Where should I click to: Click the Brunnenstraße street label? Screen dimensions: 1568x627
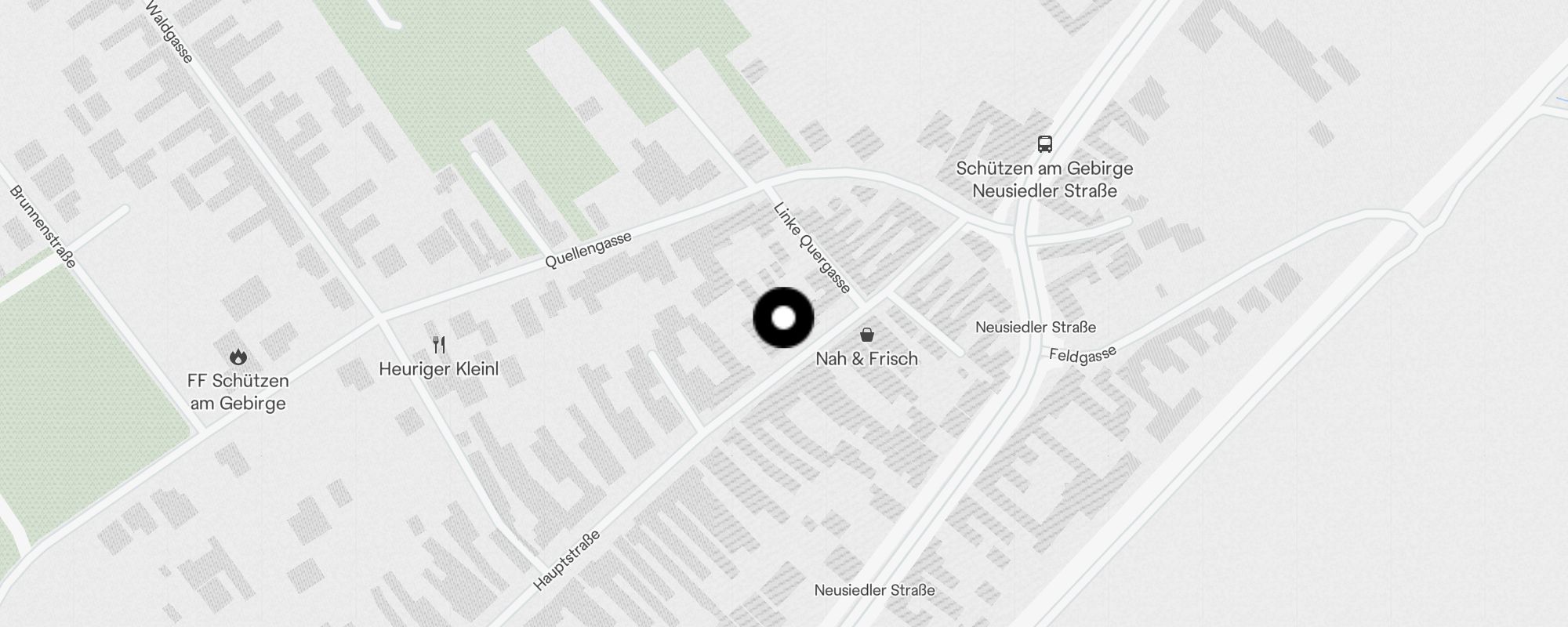(x=43, y=227)
